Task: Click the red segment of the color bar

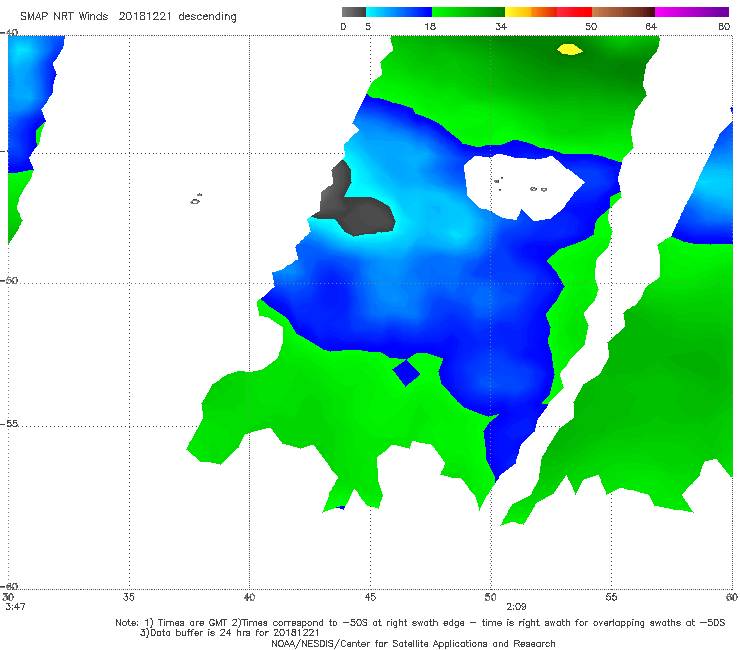Action: (574, 12)
